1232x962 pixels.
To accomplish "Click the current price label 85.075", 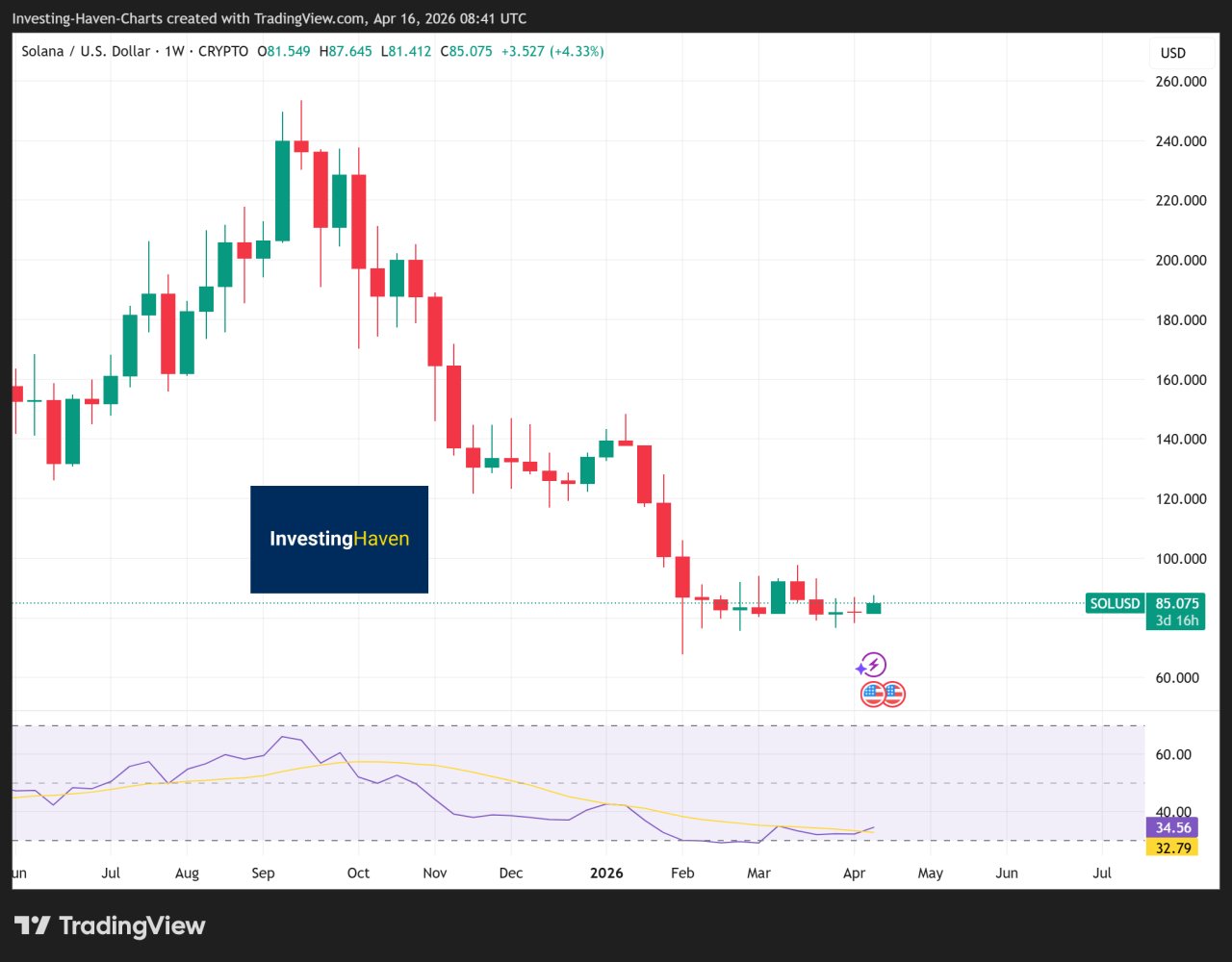I will point(1177,604).
